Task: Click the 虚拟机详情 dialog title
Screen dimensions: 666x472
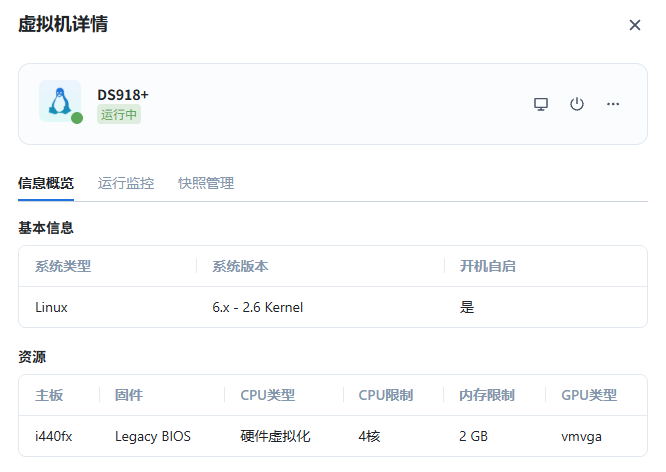Action: [x=63, y=24]
